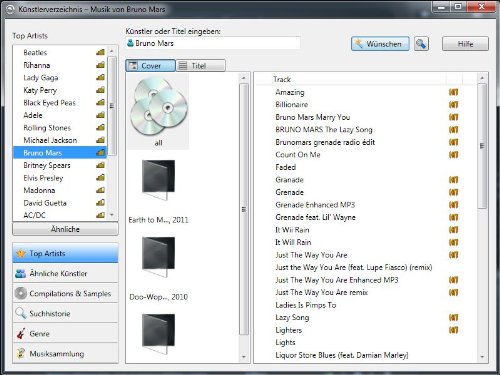This screenshot has height=375, width=500.
Task: Switch to the Titel view tab
Action: 201,66
